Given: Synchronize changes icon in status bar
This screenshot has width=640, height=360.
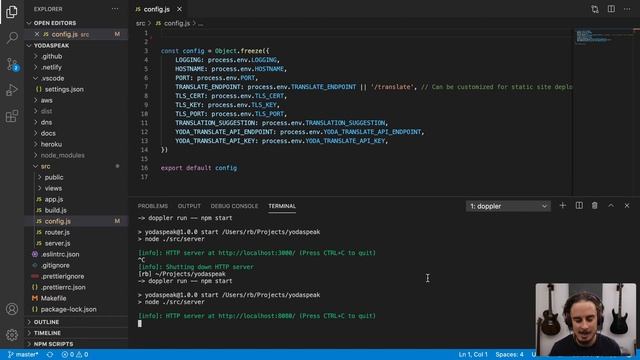Looking at the screenshot, I should [50, 354].
